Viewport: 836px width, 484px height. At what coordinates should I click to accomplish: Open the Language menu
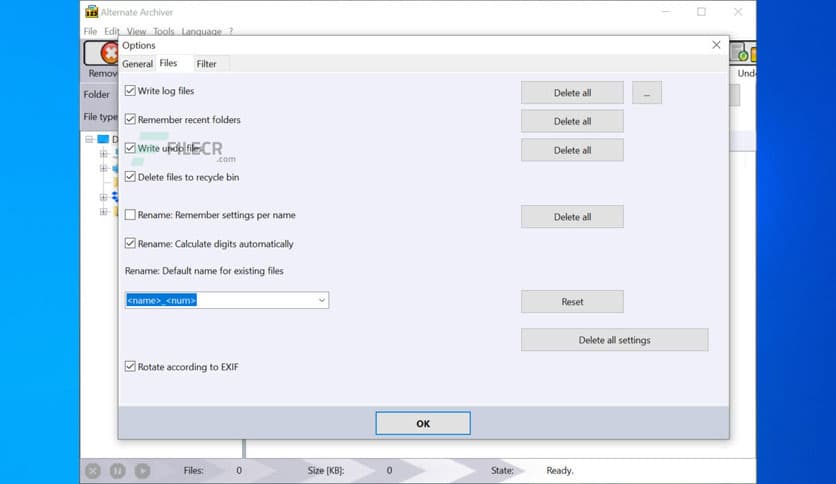tap(202, 31)
